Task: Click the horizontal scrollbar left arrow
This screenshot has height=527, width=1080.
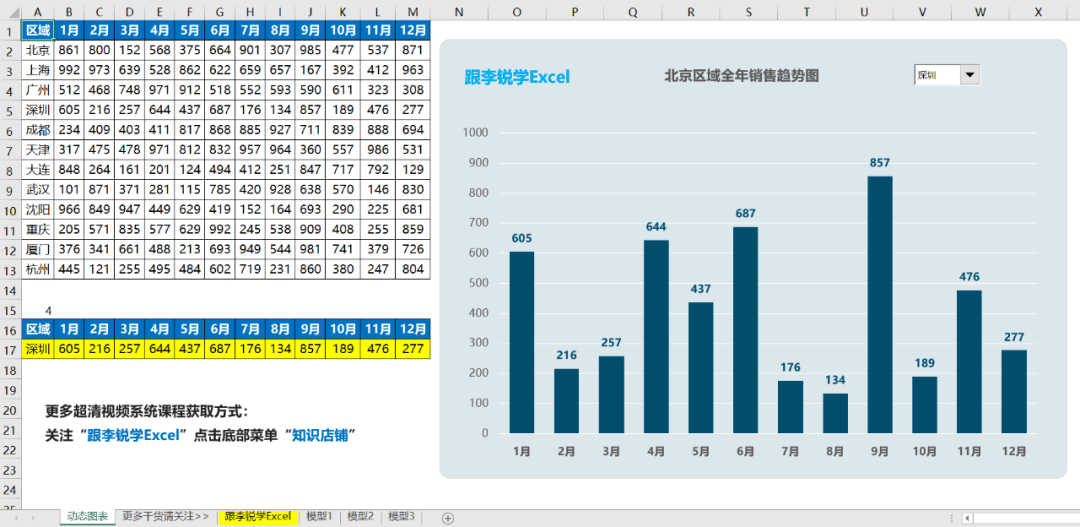Action: pyautogui.click(x=968, y=518)
